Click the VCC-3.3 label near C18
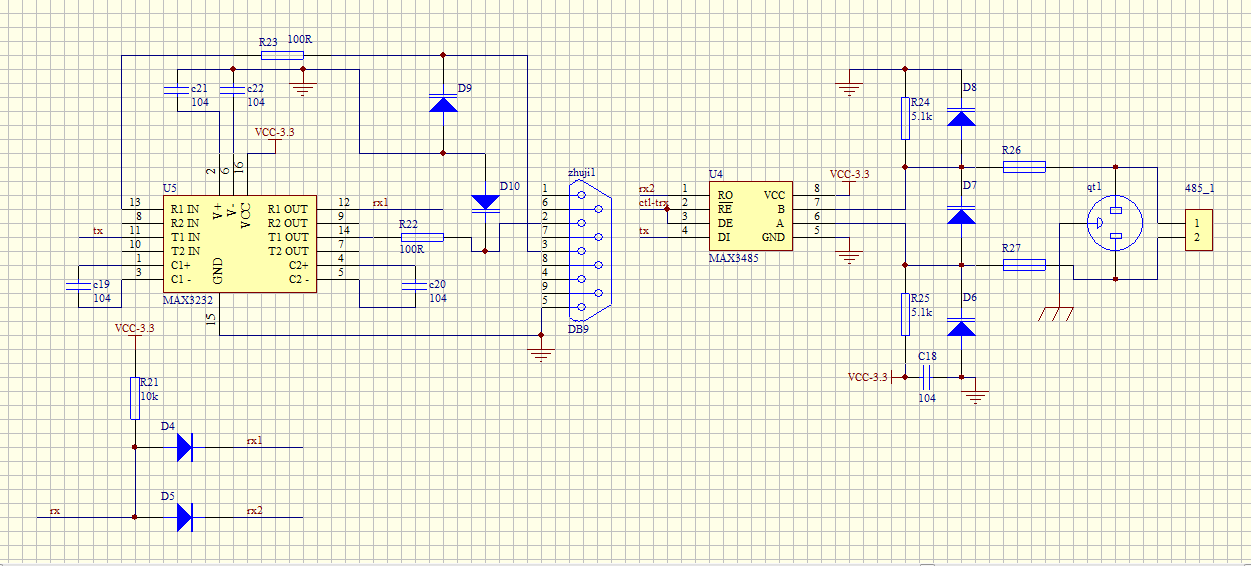Screen dimensions: 1251x566 click(x=867, y=377)
